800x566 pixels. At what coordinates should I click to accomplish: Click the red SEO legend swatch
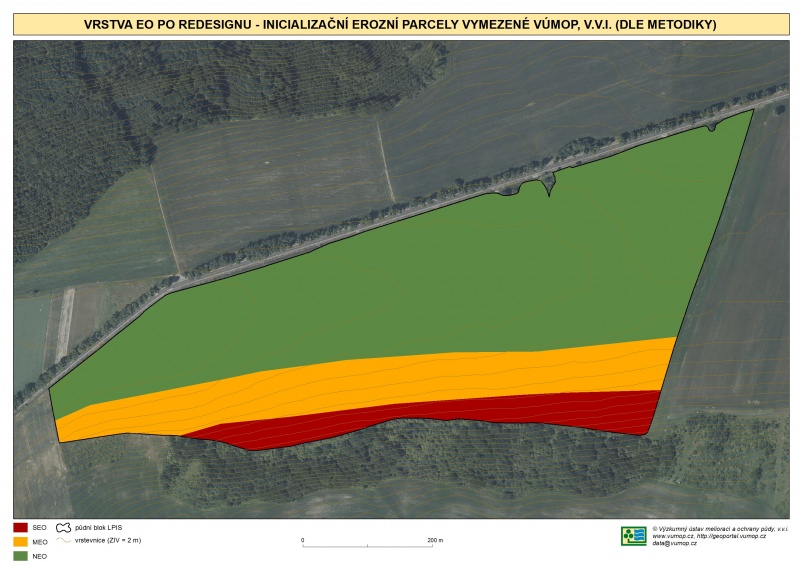click(20, 527)
